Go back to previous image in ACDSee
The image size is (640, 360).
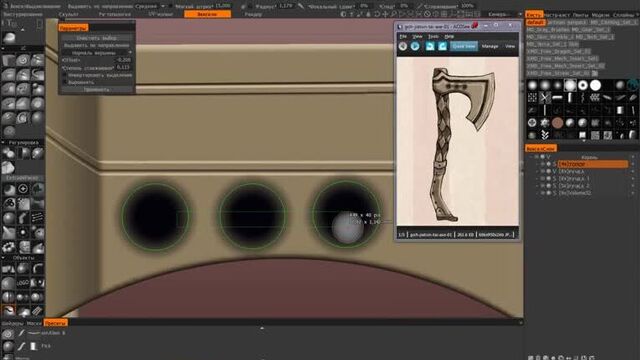pyautogui.click(x=403, y=46)
